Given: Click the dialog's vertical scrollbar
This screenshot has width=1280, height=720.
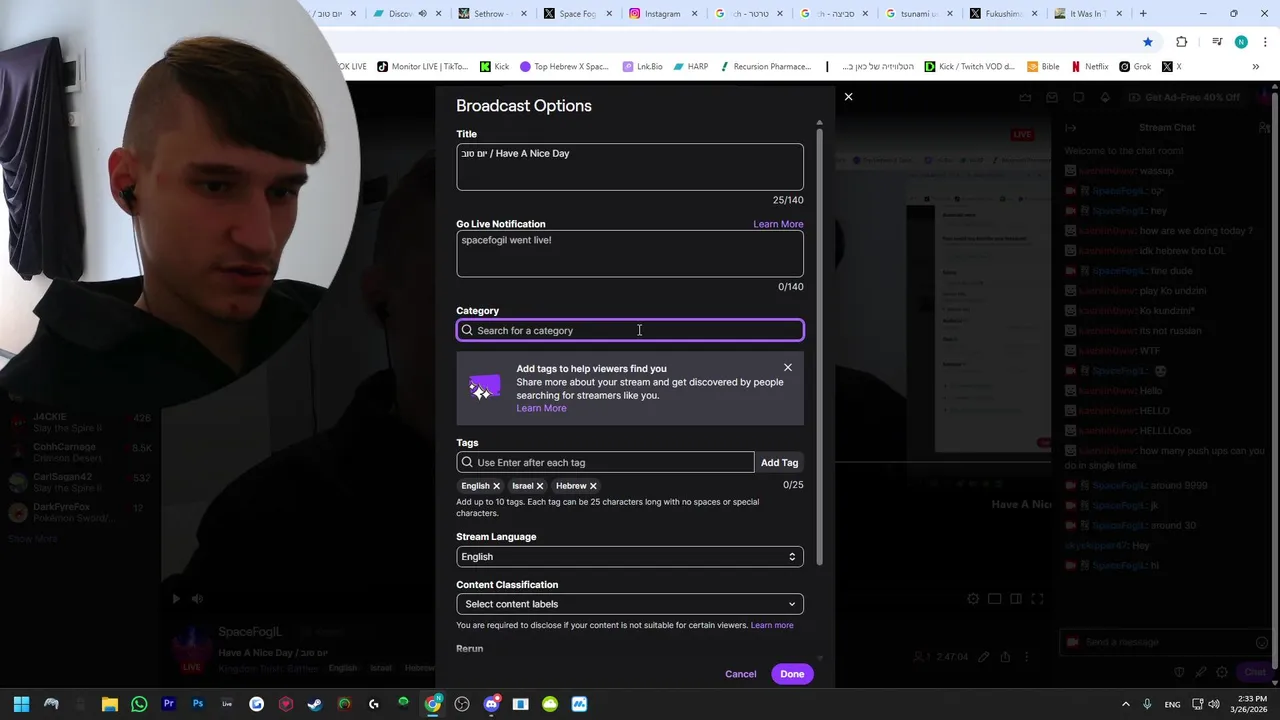Looking at the screenshot, I should [x=820, y=345].
